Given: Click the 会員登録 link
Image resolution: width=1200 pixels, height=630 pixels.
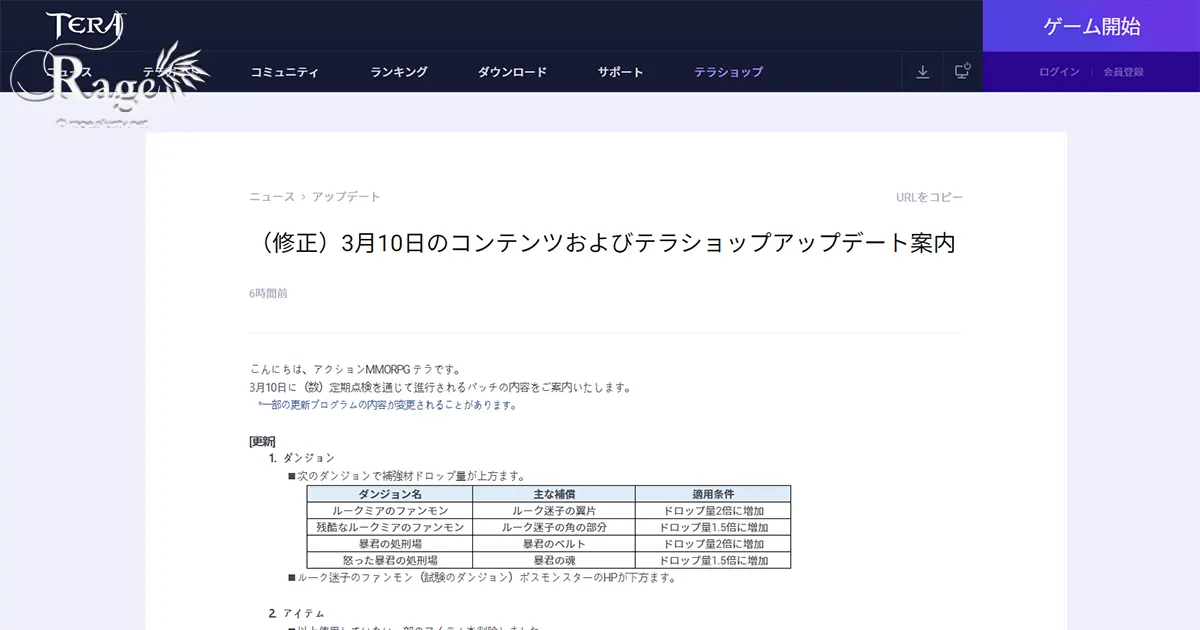Looking at the screenshot, I should pyautogui.click(x=1125, y=72).
